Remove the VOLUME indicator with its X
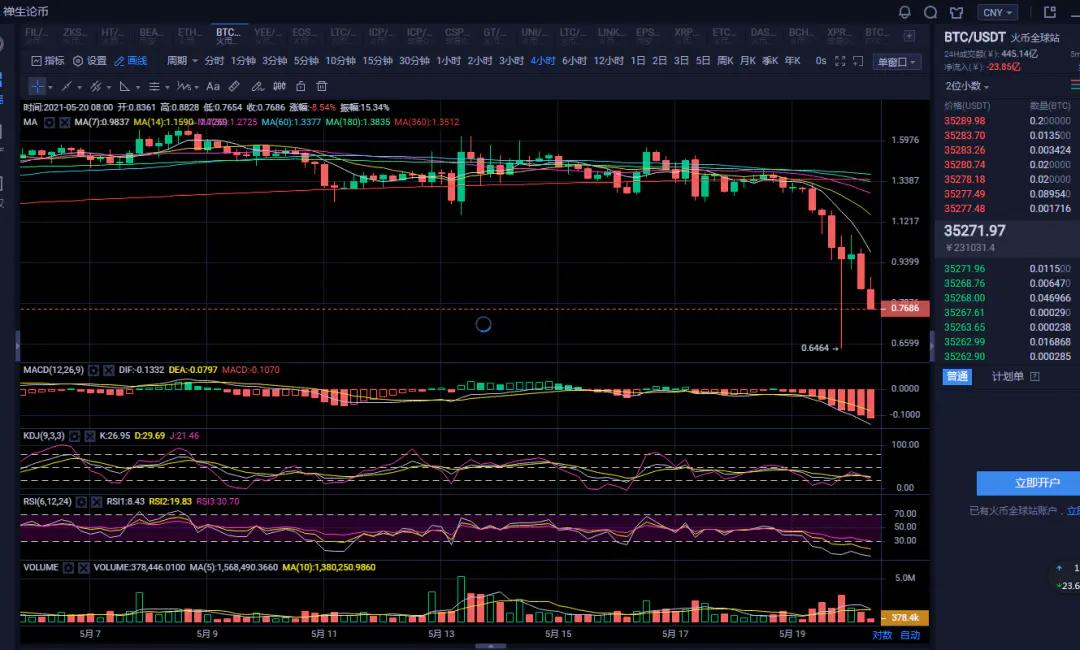Screen dimensions: 1080x650 pos(83,568)
